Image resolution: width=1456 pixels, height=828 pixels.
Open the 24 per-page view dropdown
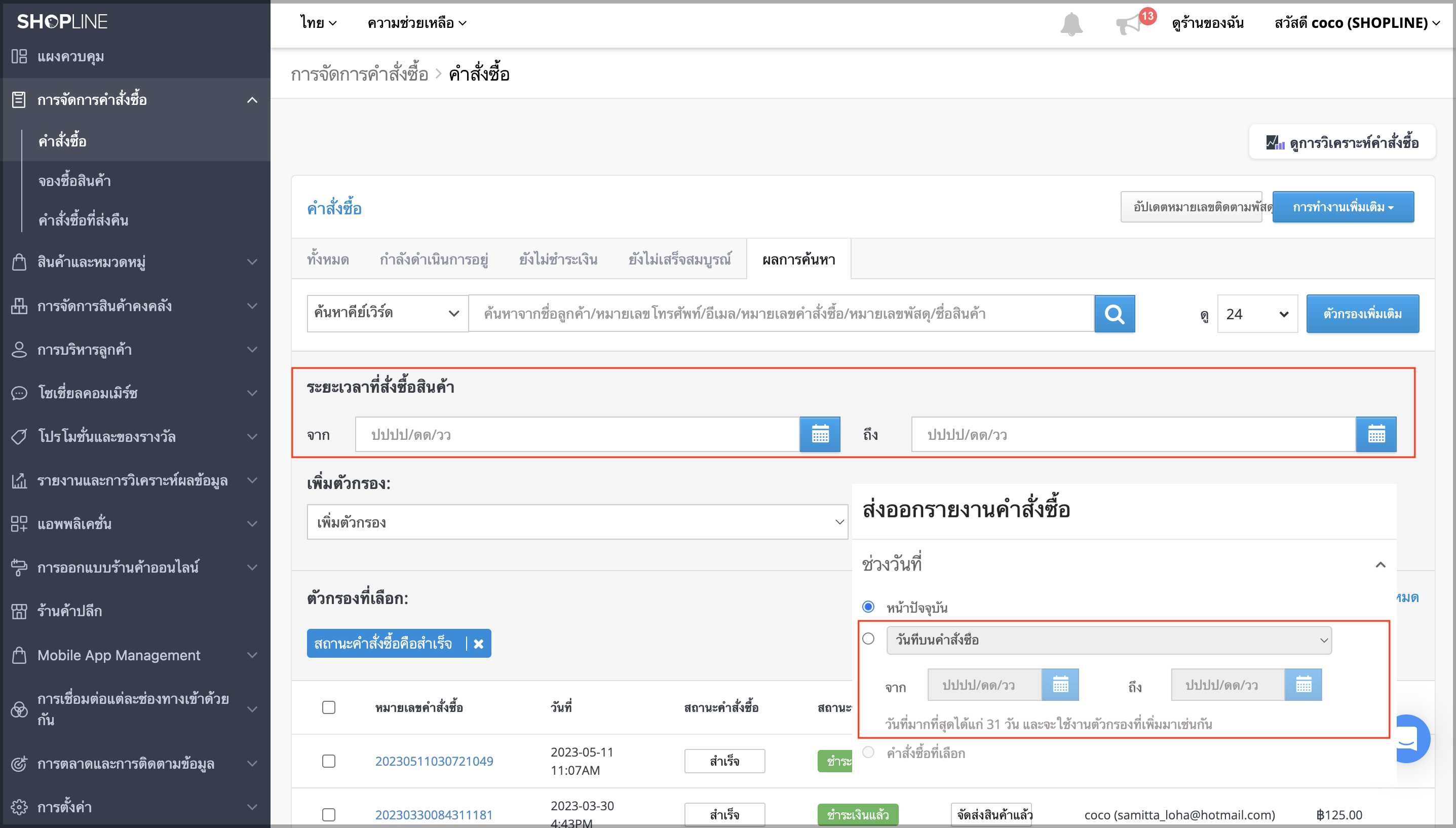(x=1257, y=314)
